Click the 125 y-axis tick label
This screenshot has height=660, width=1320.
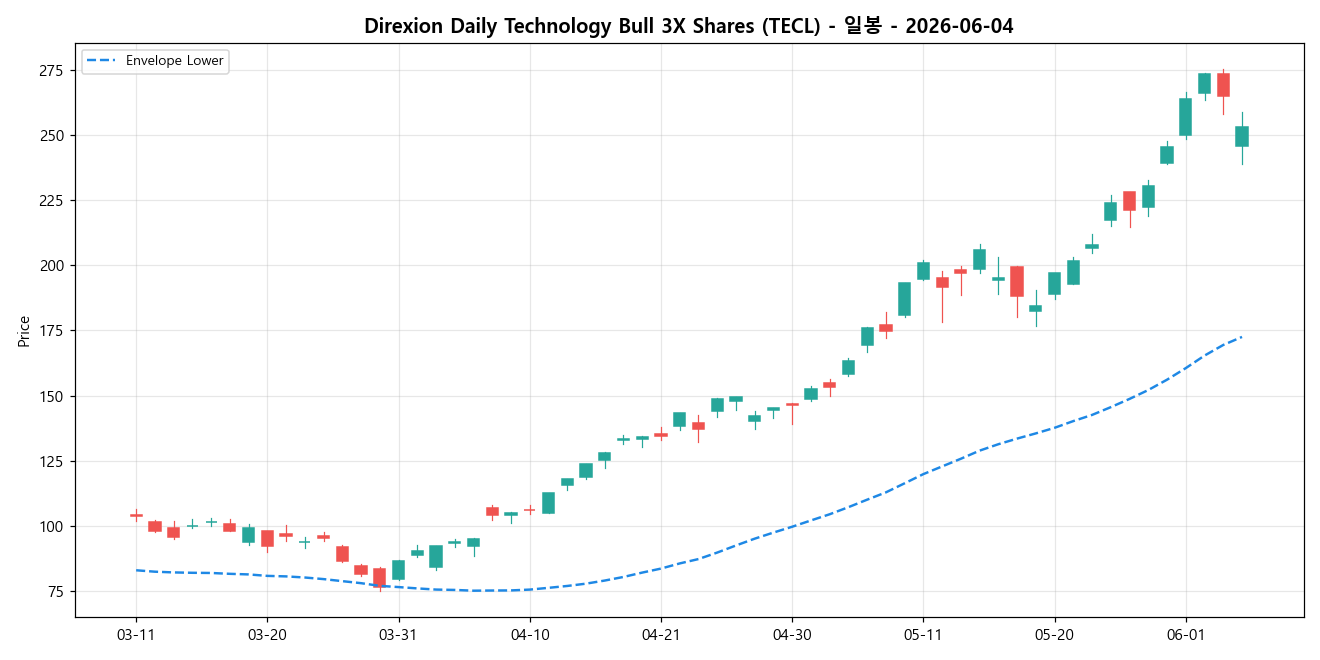pos(51,461)
